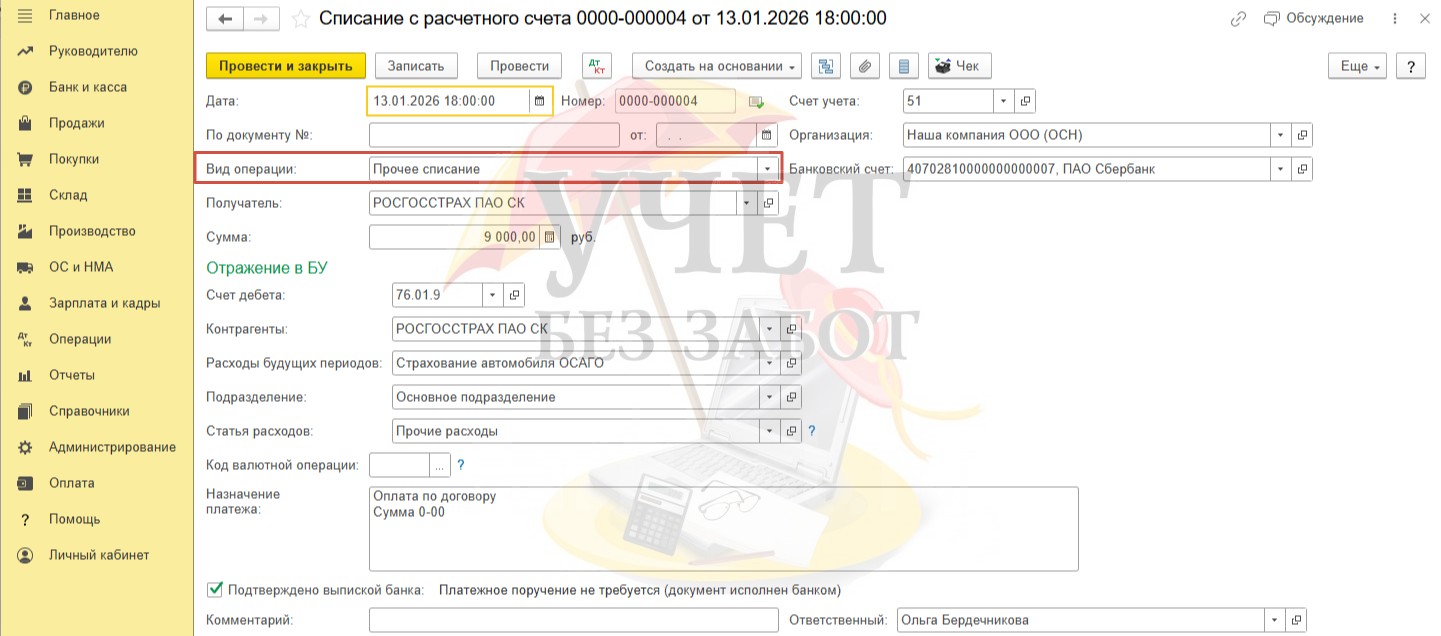Viewport: 1441px width, 636px height.
Task: Click the Администрирование gear icon
Action: pos(25,447)
